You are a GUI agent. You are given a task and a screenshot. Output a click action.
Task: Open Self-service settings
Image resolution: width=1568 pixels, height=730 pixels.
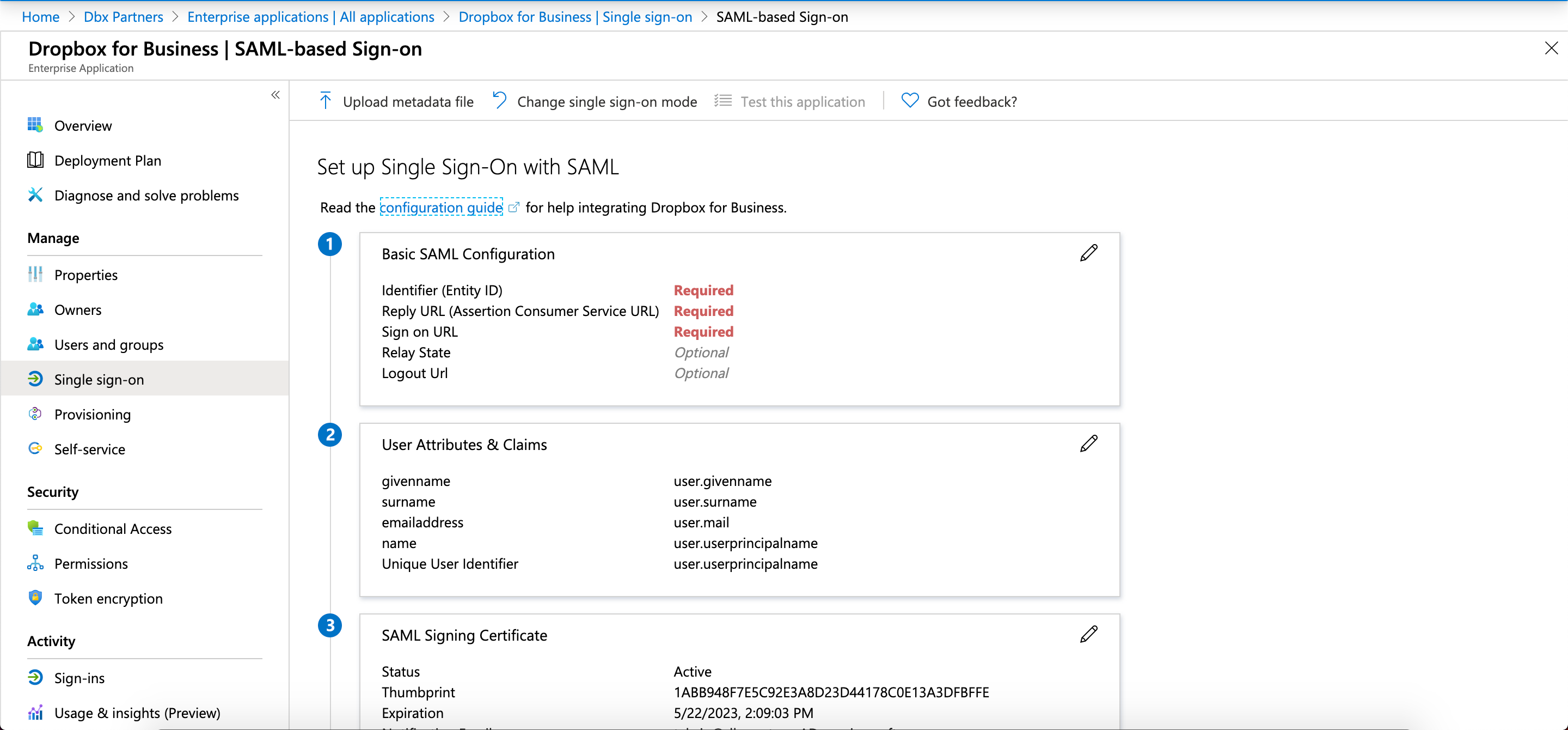(x=89, y=449)
